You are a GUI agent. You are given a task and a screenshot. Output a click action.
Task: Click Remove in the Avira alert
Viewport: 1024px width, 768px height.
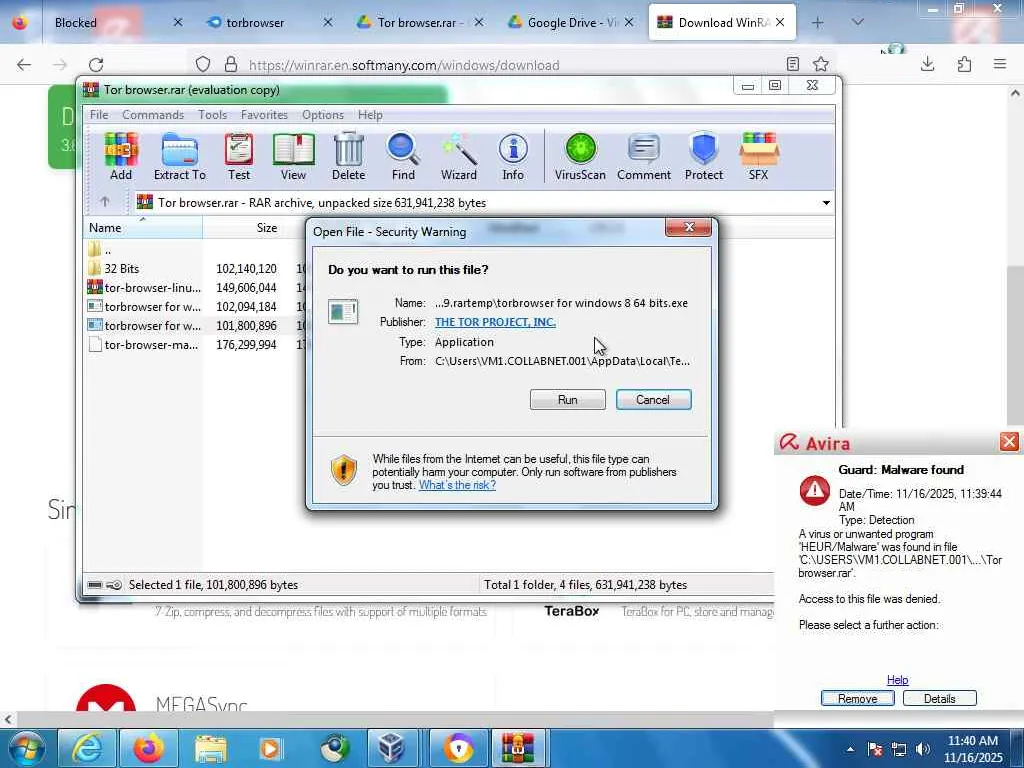tap(857, 699)
